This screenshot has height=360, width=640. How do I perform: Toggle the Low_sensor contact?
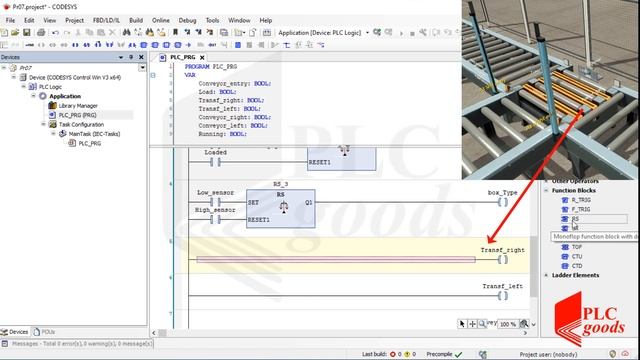[x=215, y=202]
